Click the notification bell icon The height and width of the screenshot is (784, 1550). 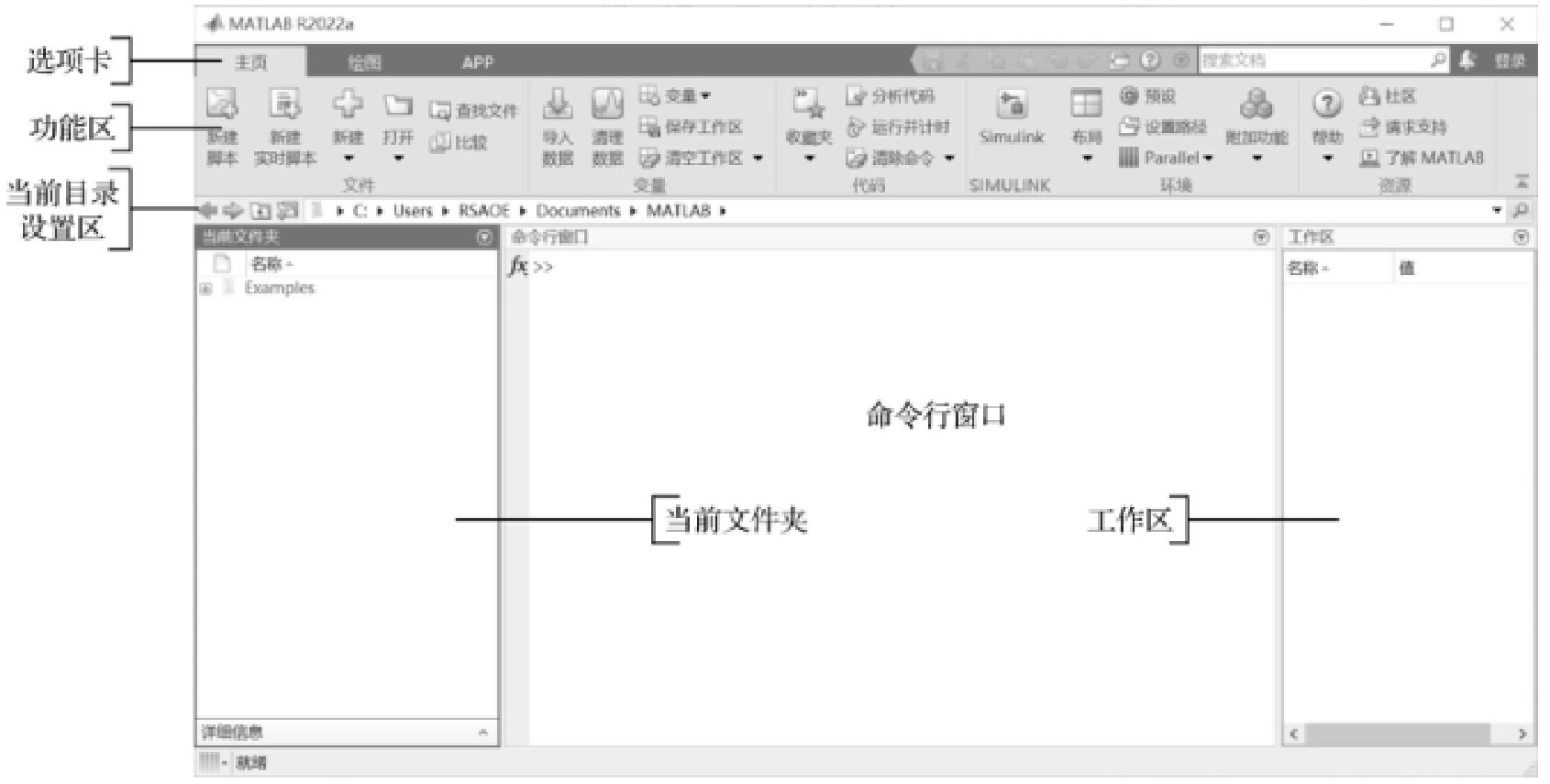coord(1467,61)
